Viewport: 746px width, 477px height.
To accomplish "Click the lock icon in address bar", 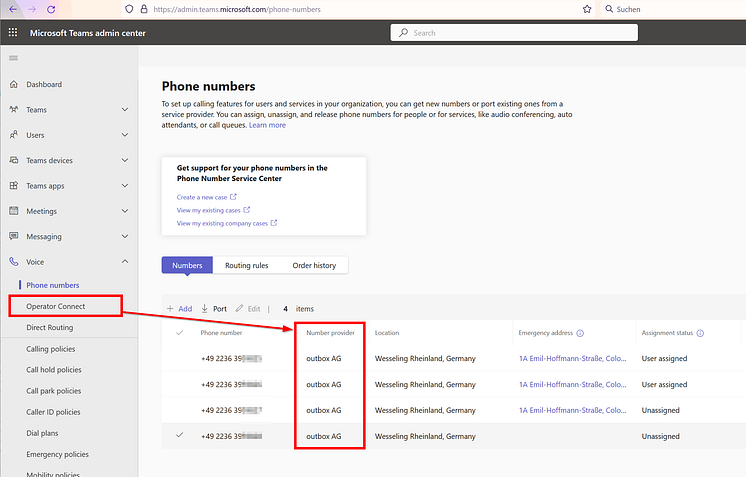I will click(x=144, y=9).
